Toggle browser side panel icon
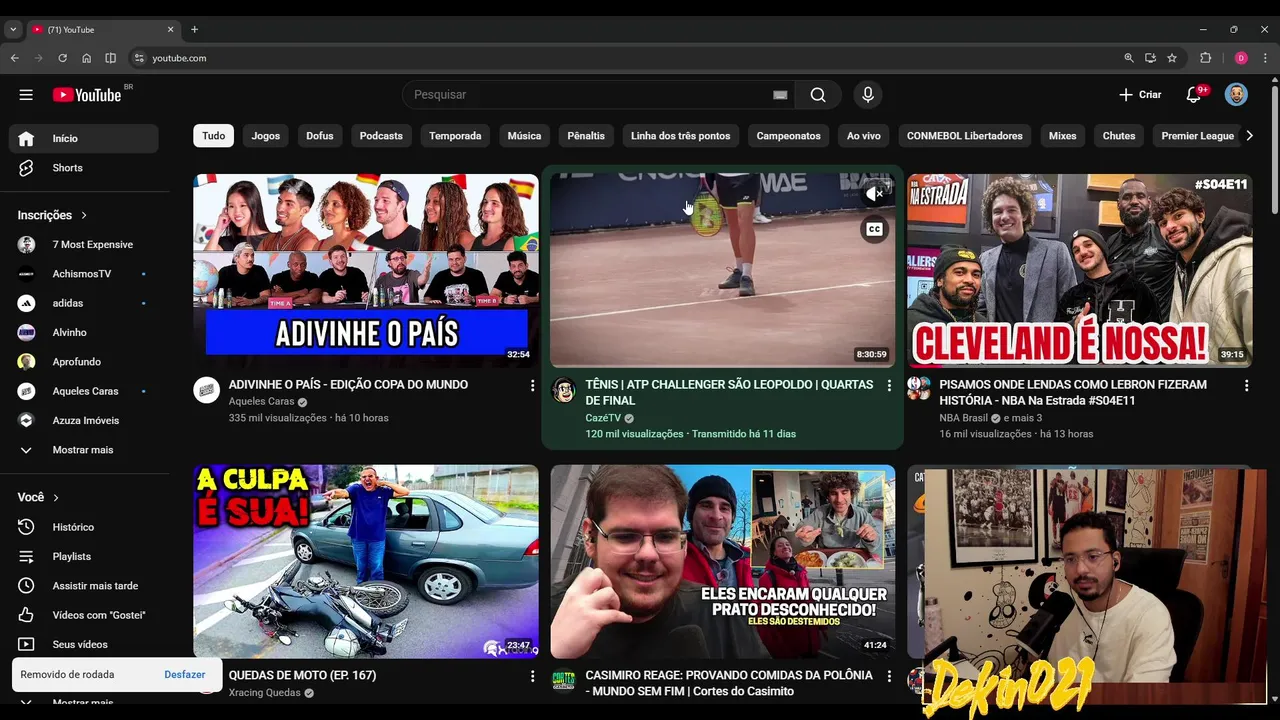 pos(110,58)
